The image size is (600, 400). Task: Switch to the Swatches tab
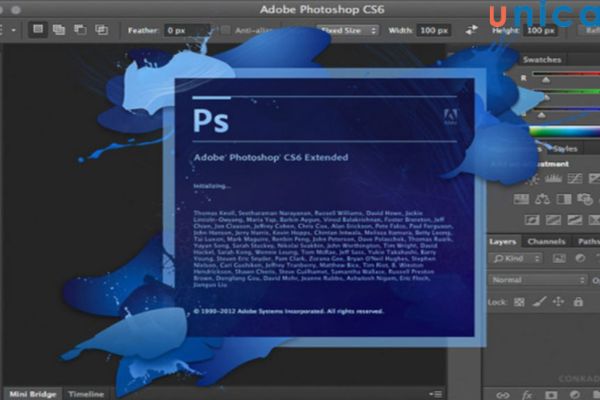tap(542, 60)
